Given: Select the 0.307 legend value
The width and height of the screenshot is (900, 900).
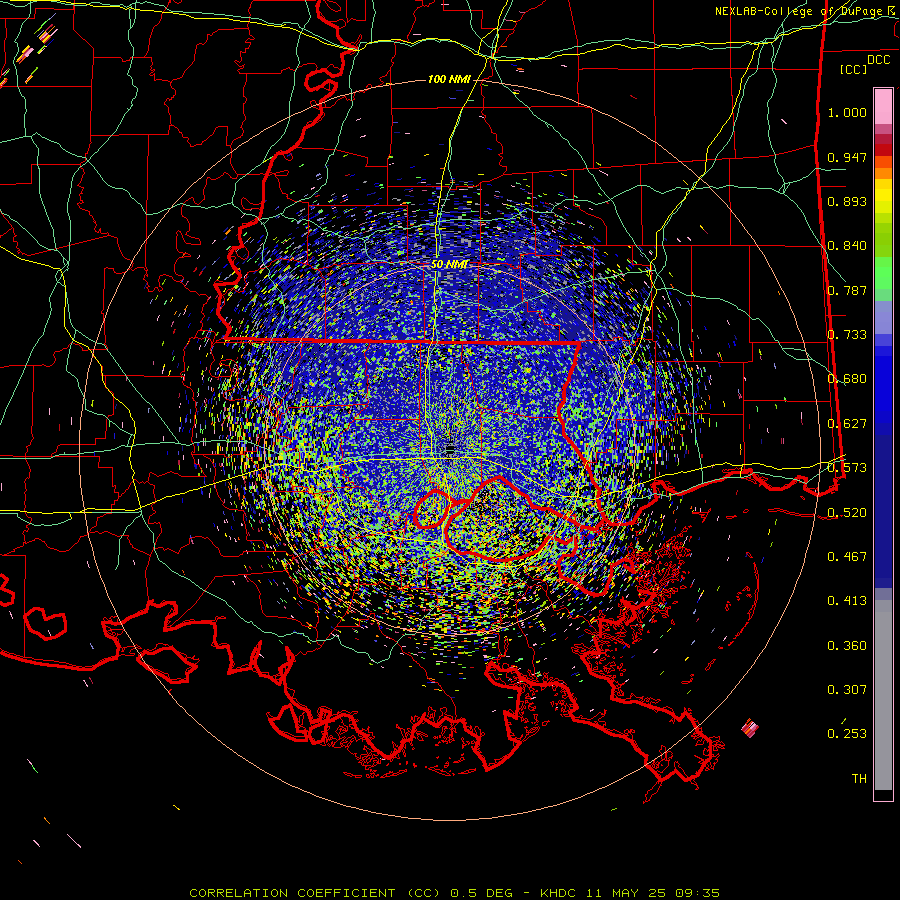Looking at the screenshot, I should click(847, 690).
